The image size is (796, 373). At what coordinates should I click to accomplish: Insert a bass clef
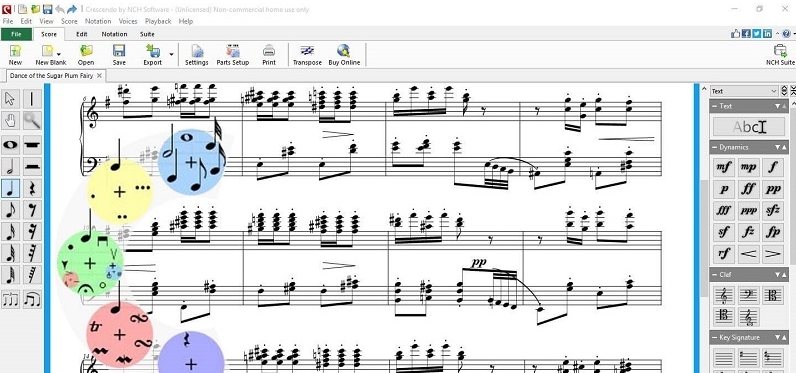(748, 295)
